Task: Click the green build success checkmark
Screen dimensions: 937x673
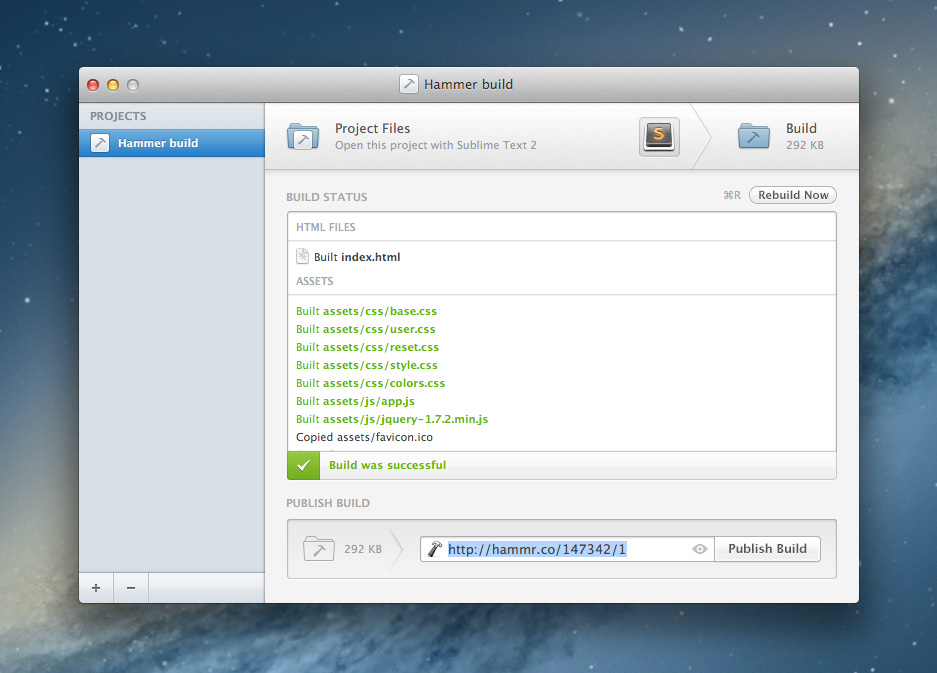Action: [303, 465]
